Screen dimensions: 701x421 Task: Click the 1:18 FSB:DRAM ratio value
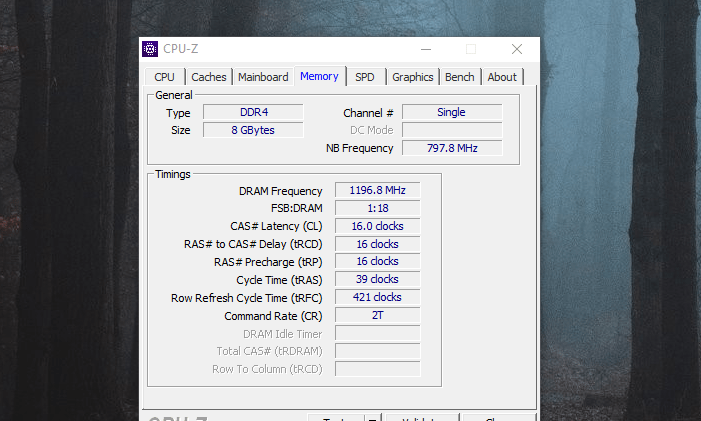coord(378,208)
